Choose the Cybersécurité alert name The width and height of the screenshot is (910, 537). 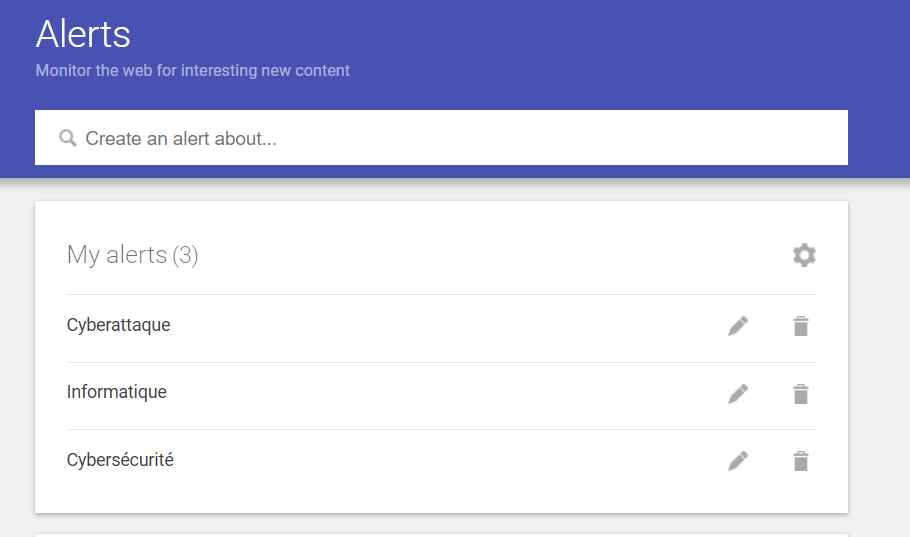point(120,460)
